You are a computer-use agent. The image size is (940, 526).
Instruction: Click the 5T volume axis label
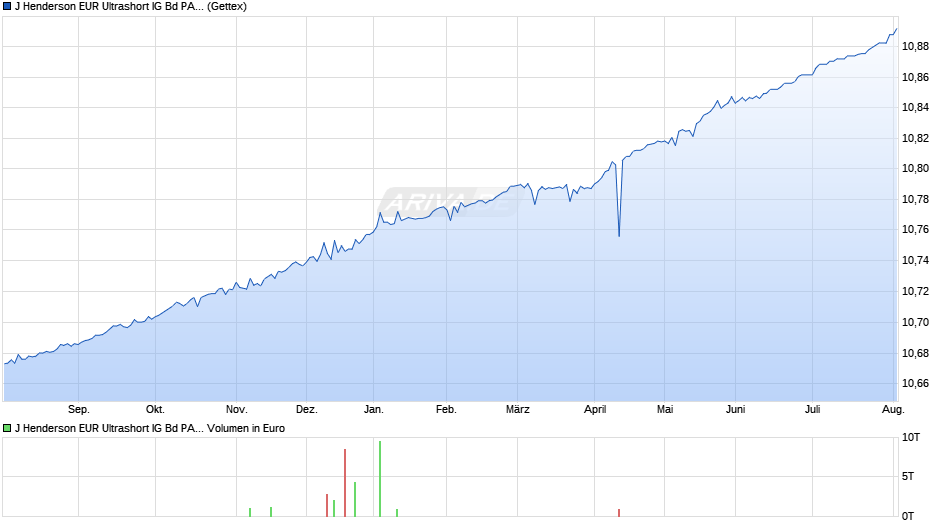908,477
